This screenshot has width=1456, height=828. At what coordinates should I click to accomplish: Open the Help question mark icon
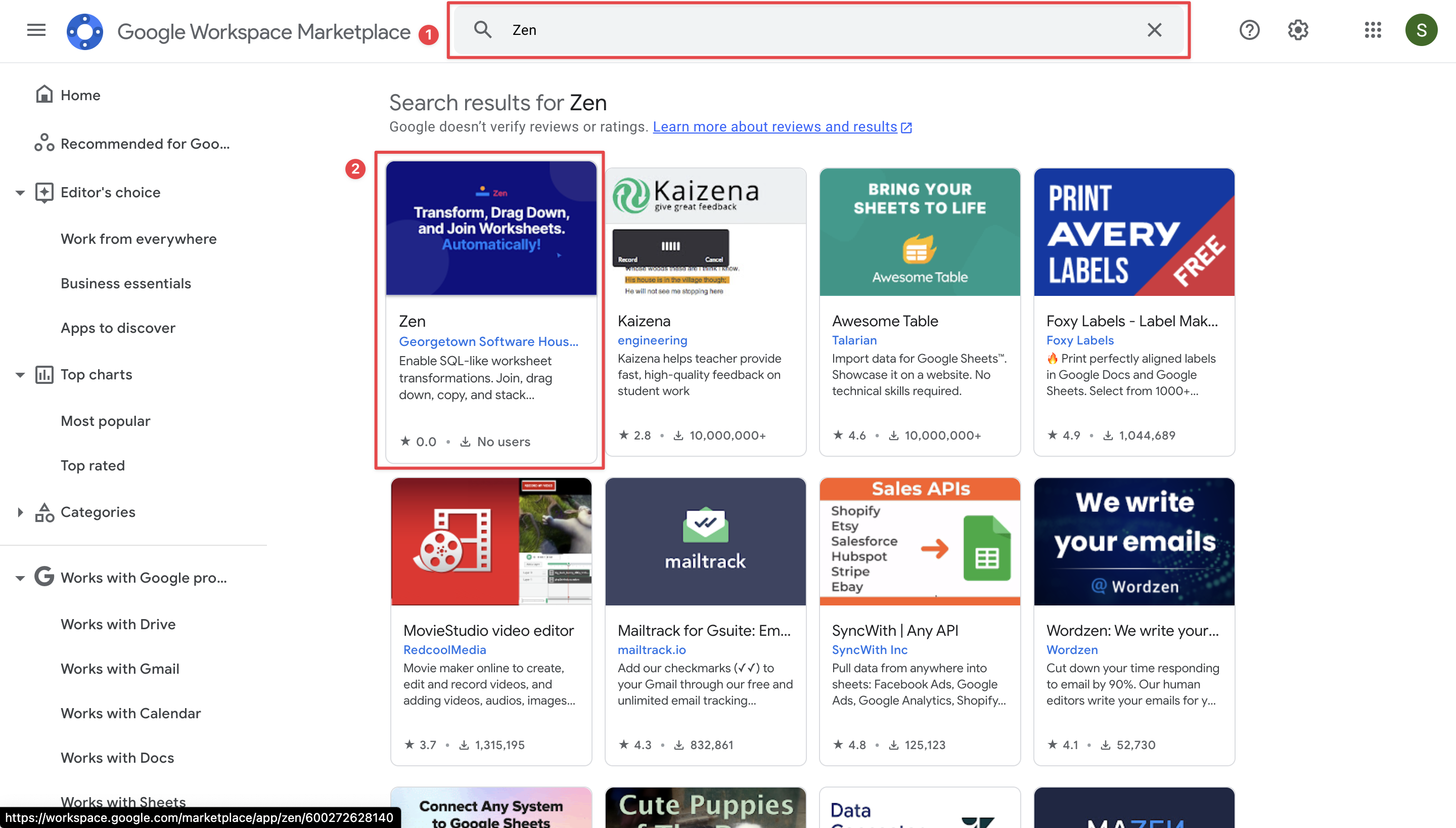[1249, 29]
